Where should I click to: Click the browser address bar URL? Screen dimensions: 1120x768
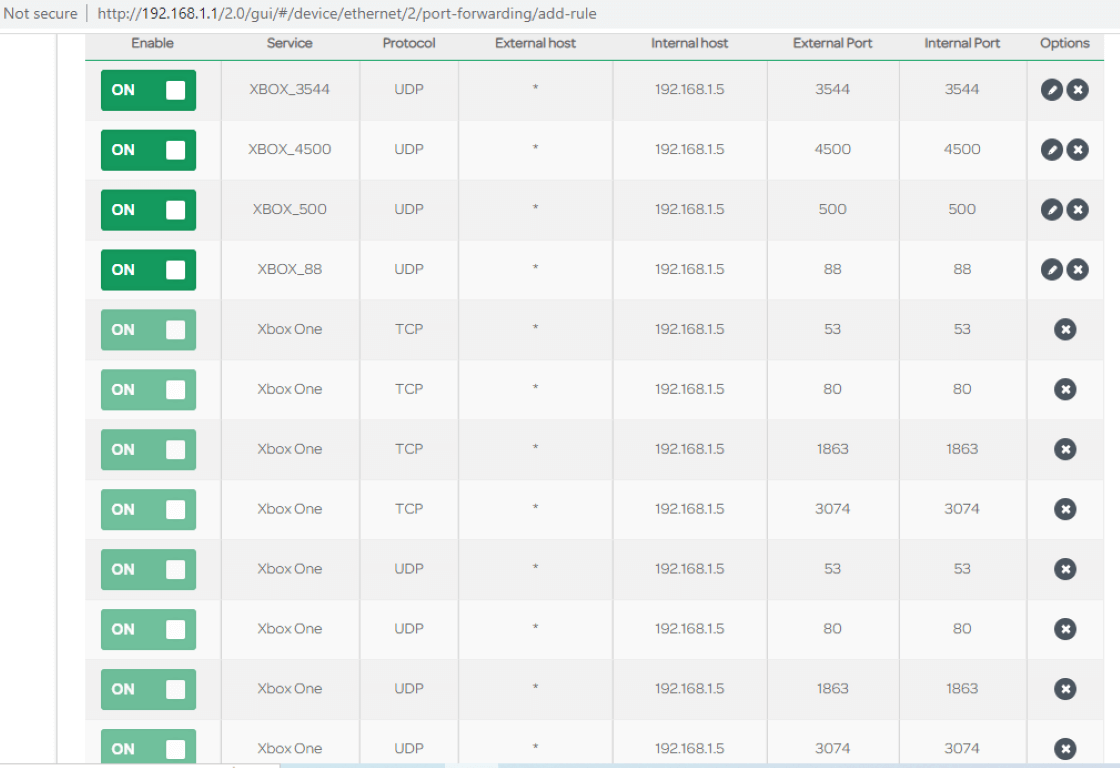(346, 14)
